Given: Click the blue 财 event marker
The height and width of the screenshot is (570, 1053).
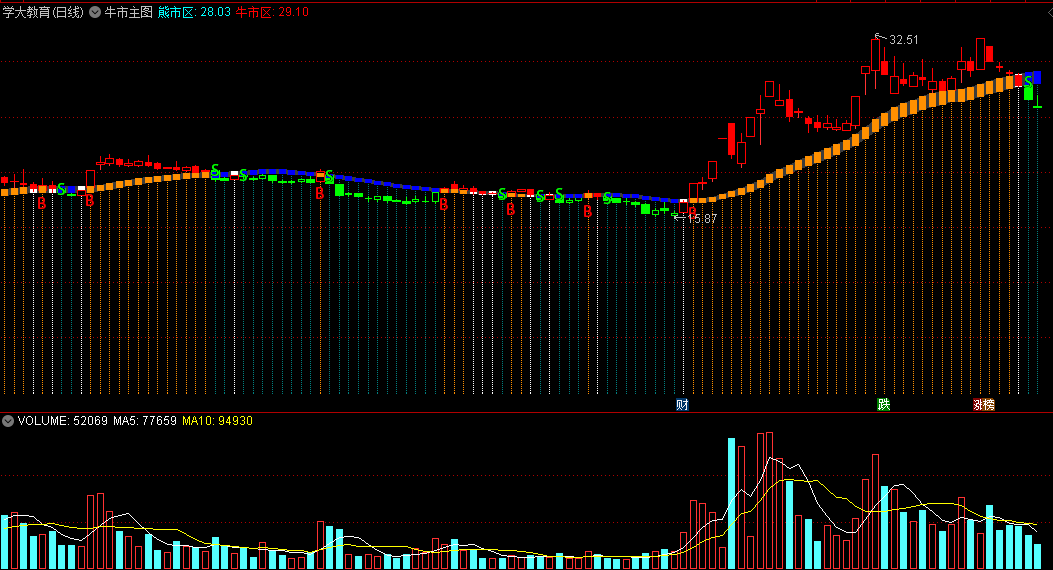Looking at the screenshot, I should point(682,404).
